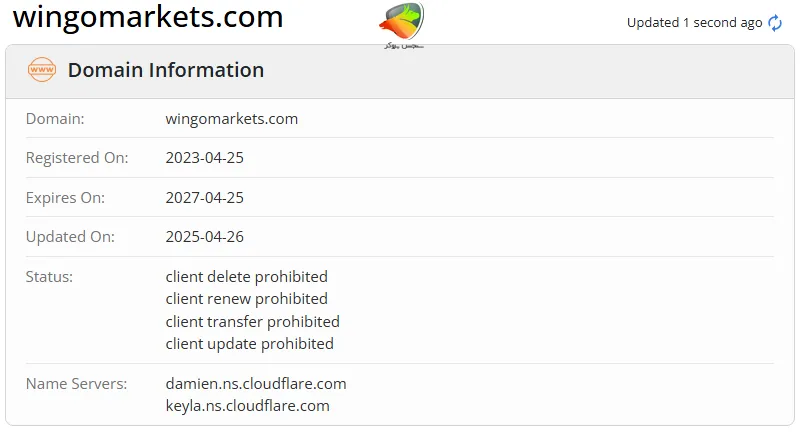The image size is (802, 433).
Task: Select the domain value wingomarkets.com
Action: pyautogui.click(x=231, y=119)
